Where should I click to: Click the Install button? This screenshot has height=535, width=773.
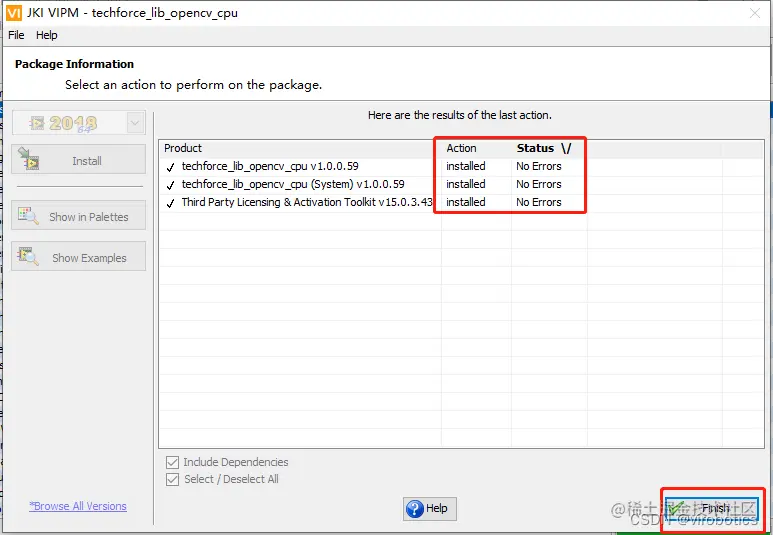click(x=78, y=159)
